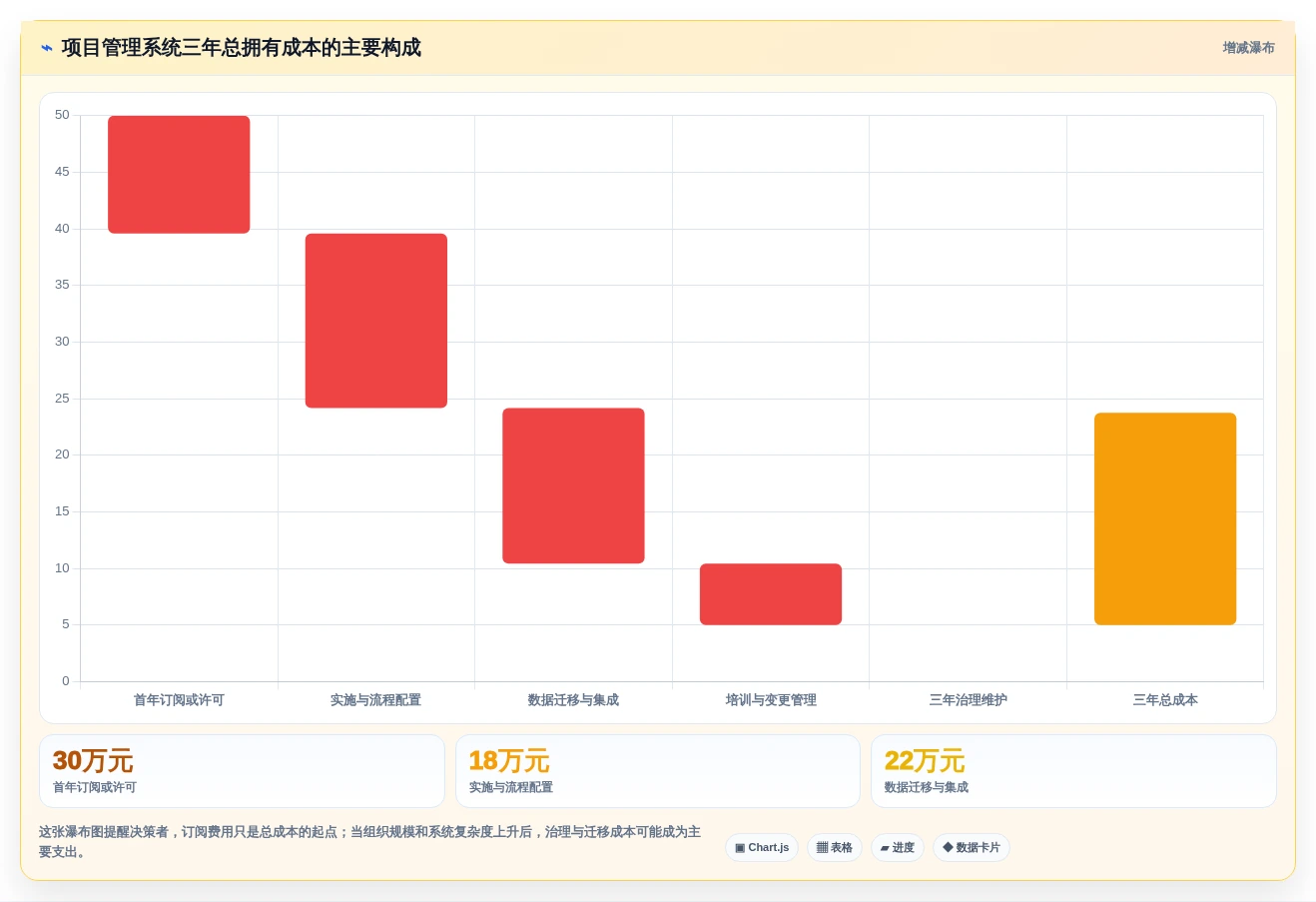Click the 数据卡片 tag chip
Image resolution: width=1316 pixels, height=902 pixels.
pyautogui.click(x=972, y=847)
